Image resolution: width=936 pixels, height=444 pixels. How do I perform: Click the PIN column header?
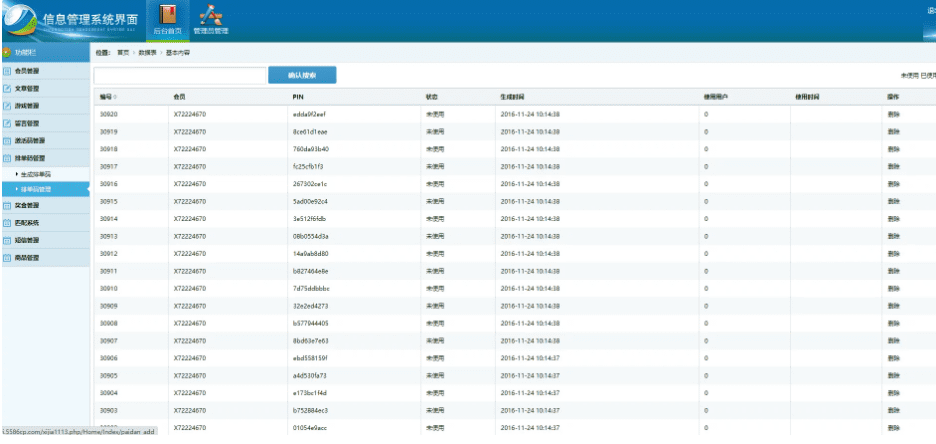click(297, 97)
